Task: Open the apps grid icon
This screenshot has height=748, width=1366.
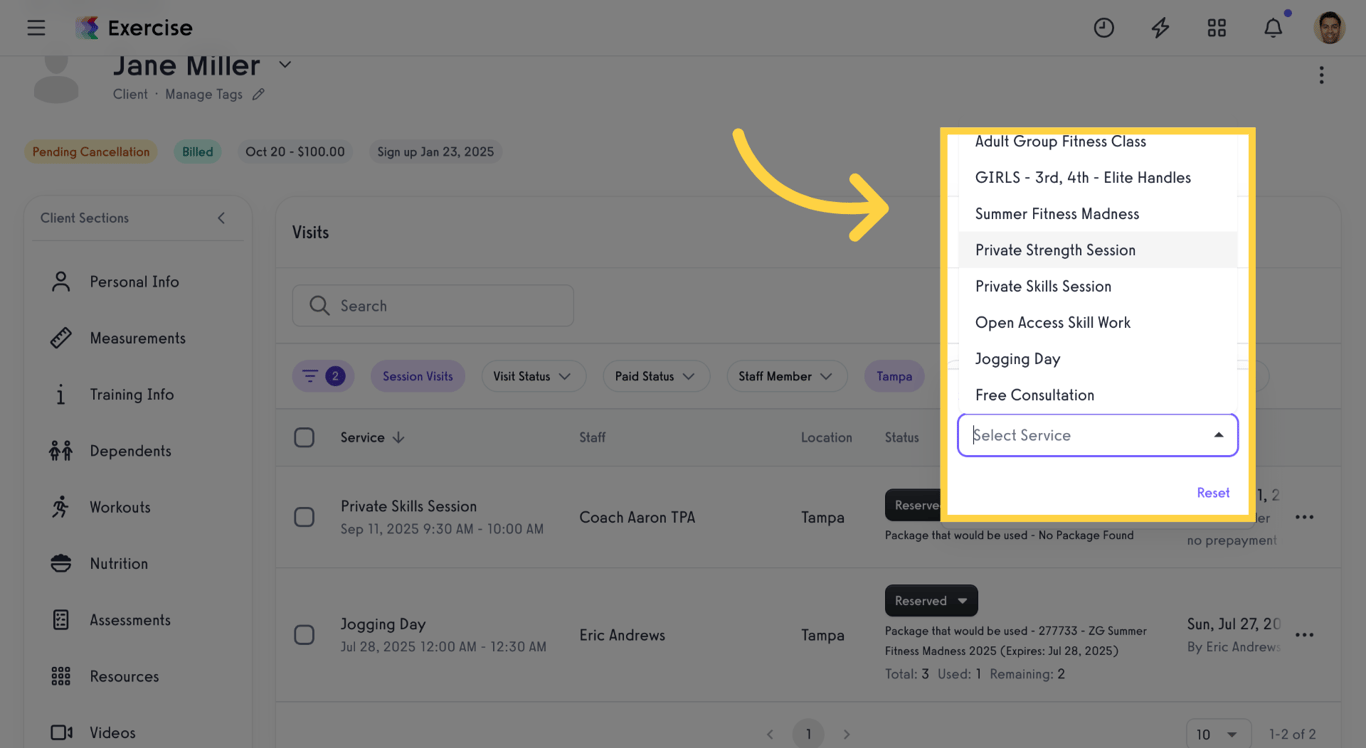Action: (x=1217, y=28)
